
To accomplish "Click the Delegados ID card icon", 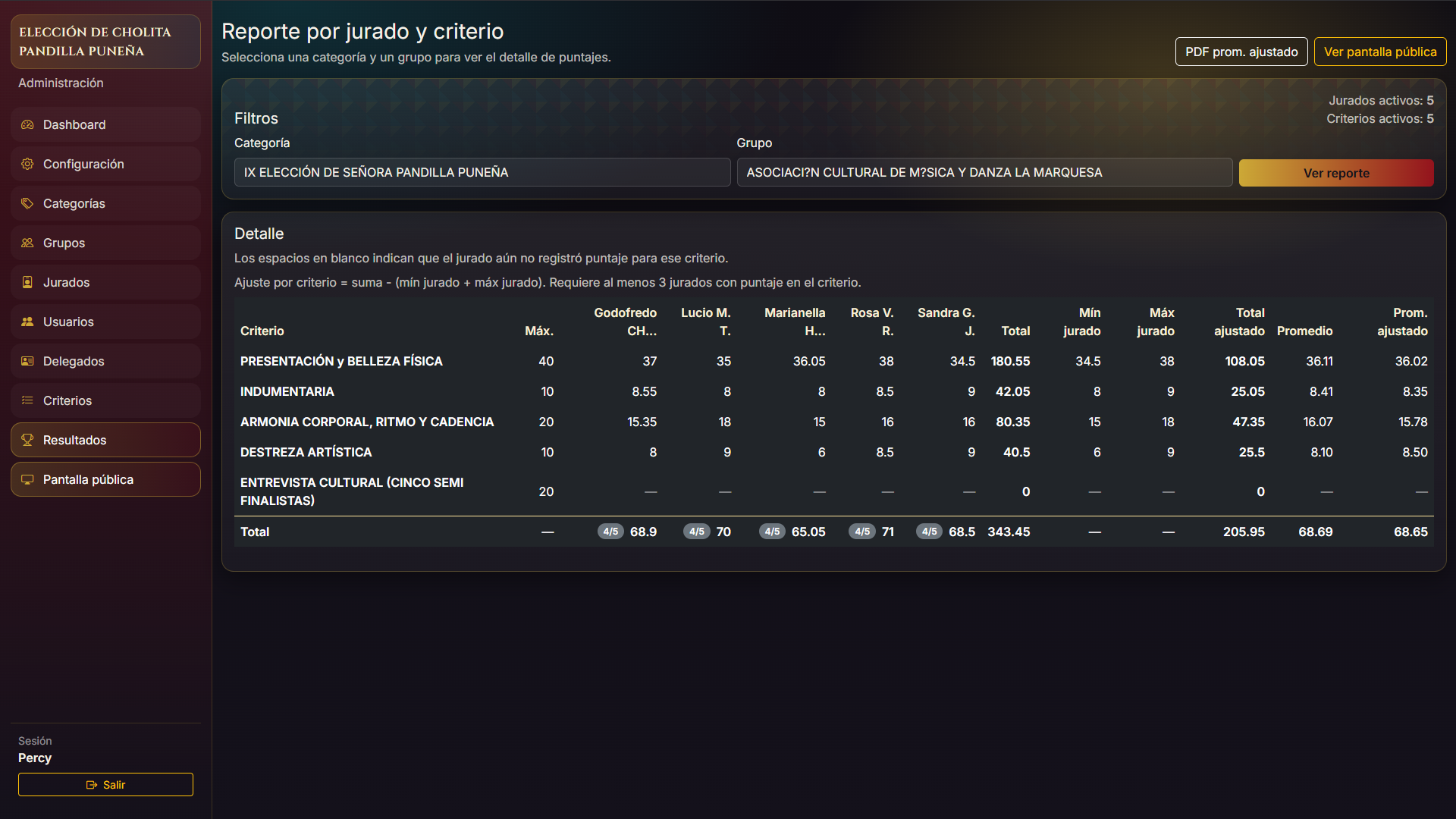I will (27, 361).
